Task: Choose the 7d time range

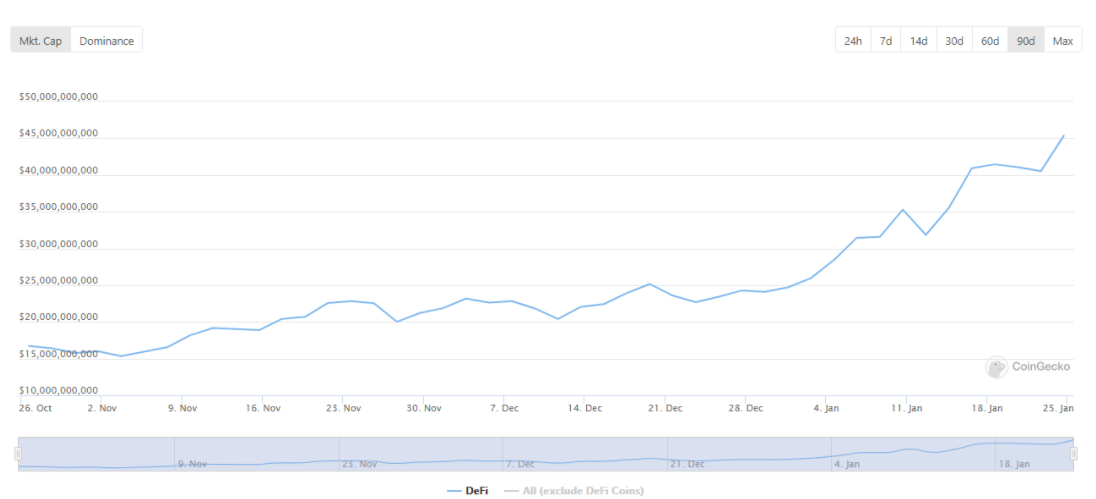Action: pos(885,41)
